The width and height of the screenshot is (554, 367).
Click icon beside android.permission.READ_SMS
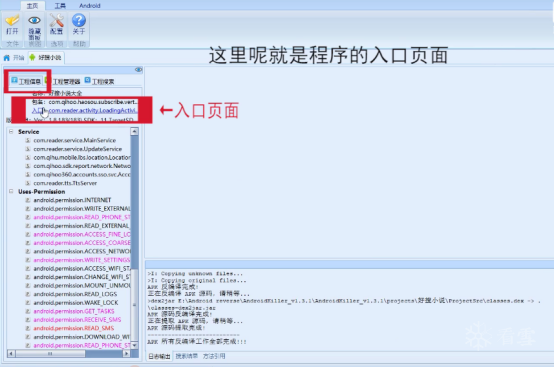click(x=28, y=328)
